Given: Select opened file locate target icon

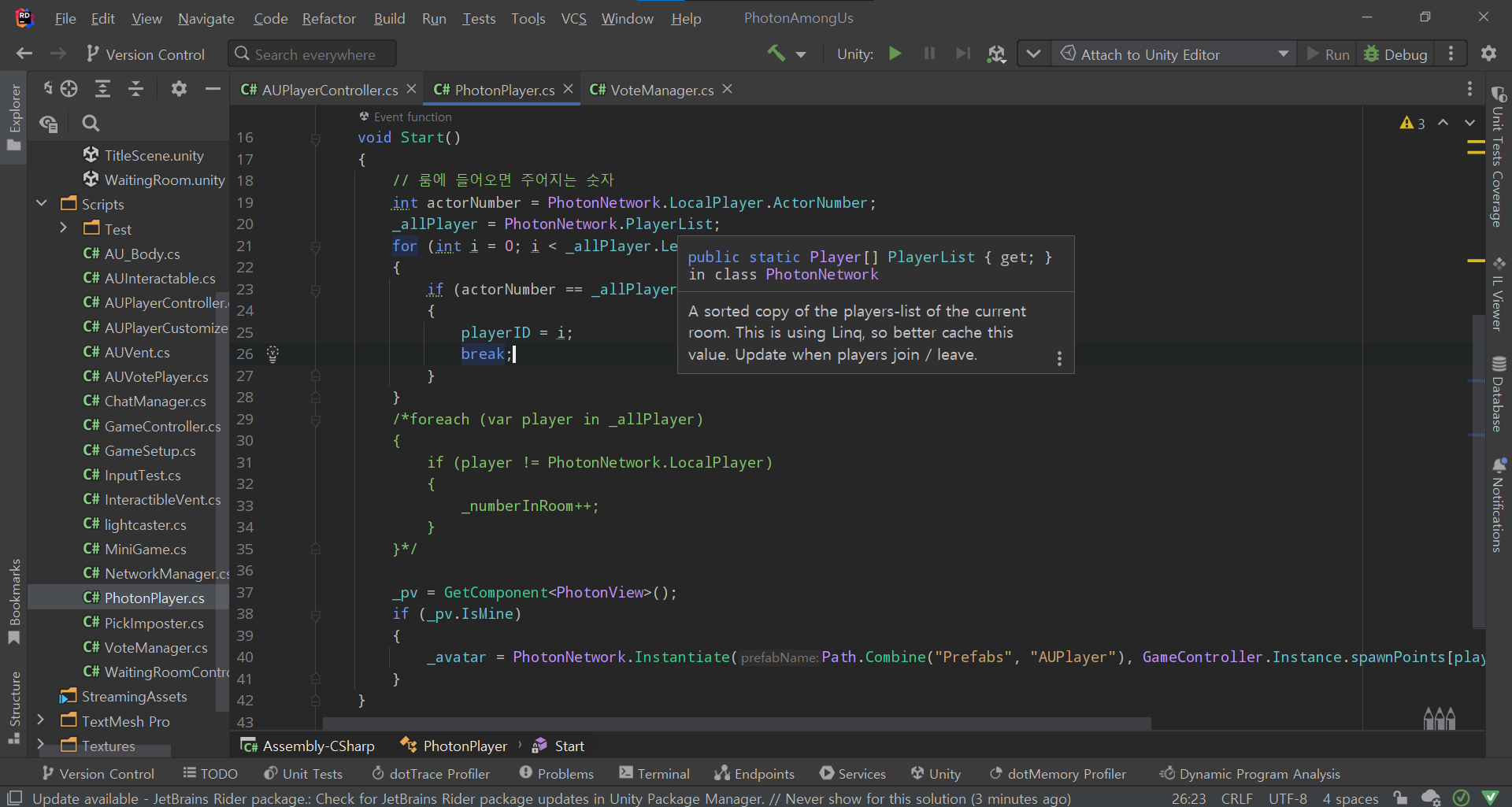Looking at the screenshot, I should [69, 89].
